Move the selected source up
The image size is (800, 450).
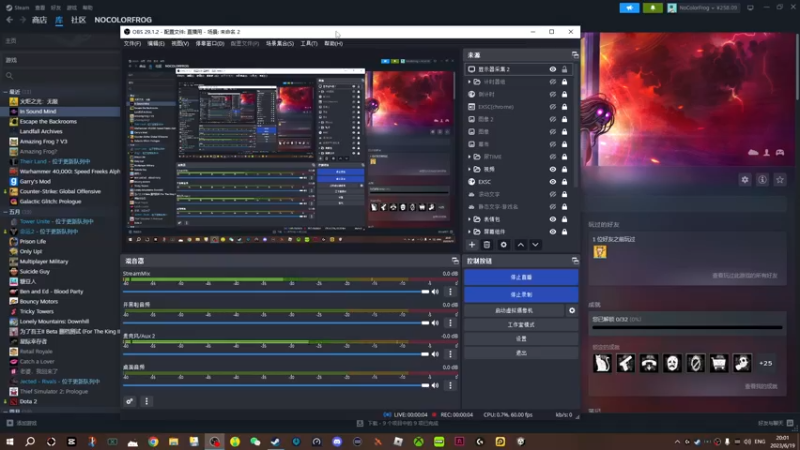tap(520, 245)
